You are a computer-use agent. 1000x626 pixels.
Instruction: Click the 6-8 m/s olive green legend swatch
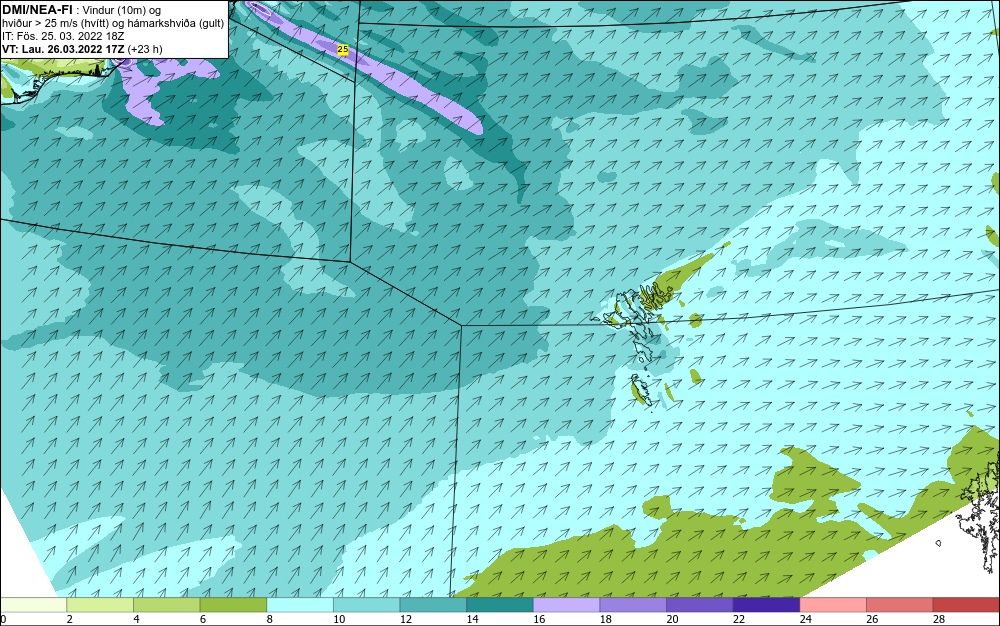(233, 605)
